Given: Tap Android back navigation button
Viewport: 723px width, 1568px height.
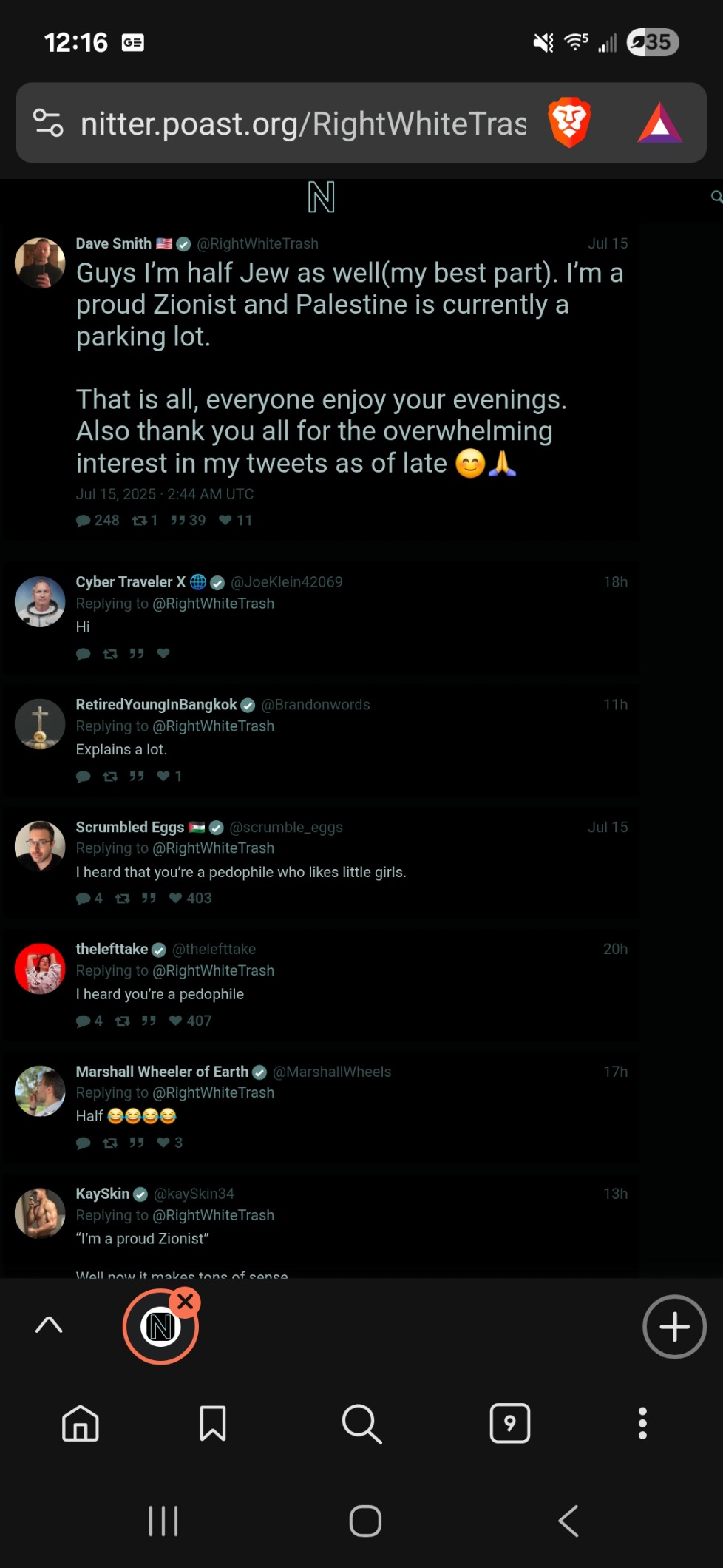Looking at the screenshot, I should pyautogui.click(x=568, y=1521).
